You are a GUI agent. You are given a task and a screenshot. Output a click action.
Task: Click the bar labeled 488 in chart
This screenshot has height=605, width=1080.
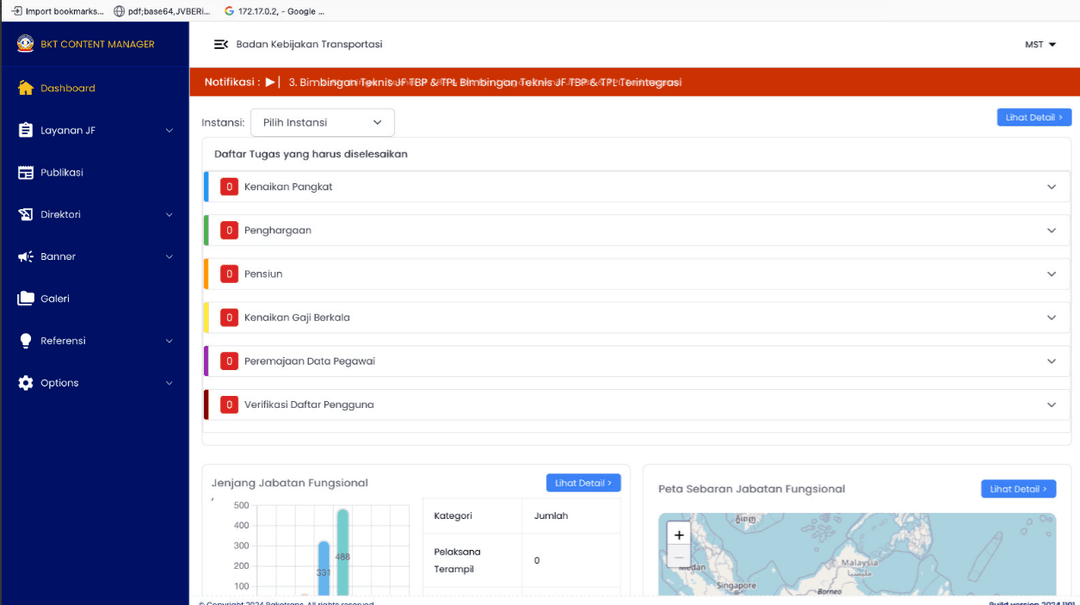pyautogui.click(x=342, y=552)
